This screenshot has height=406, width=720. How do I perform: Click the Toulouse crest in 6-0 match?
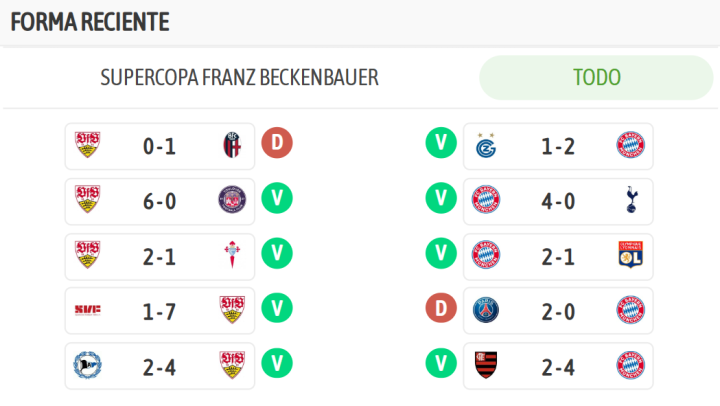(x=232, y=200)
